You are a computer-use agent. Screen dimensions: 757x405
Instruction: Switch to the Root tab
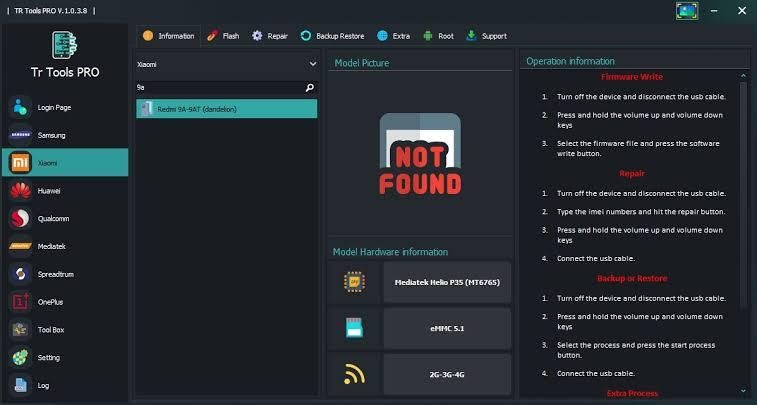coord(438,36)
